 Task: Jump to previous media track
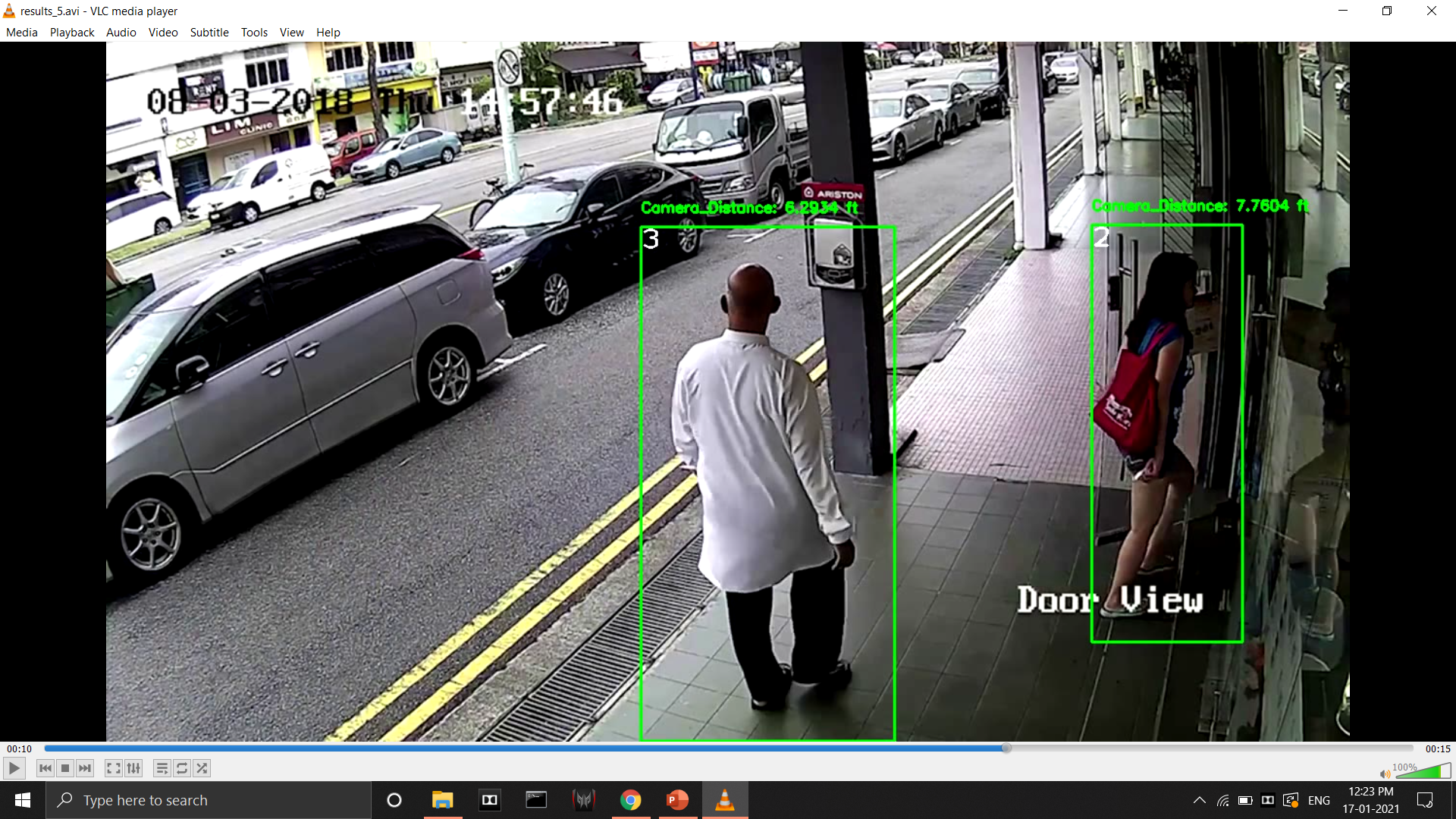45,768
